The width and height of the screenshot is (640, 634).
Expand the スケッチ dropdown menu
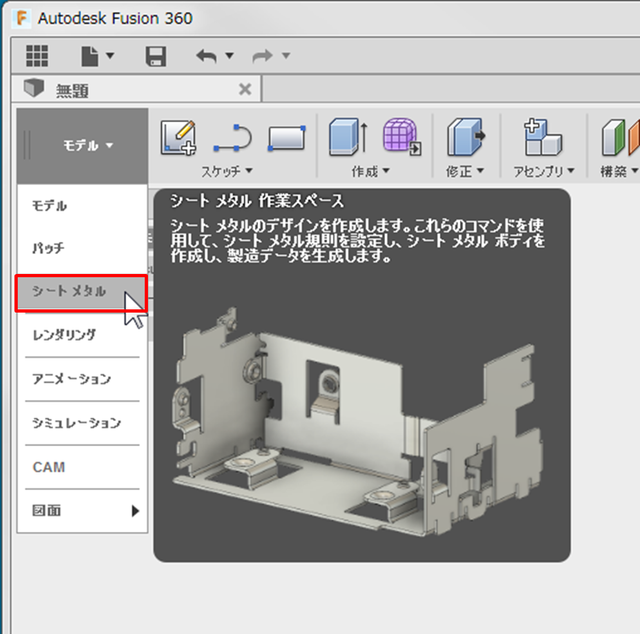coord(227,171)
